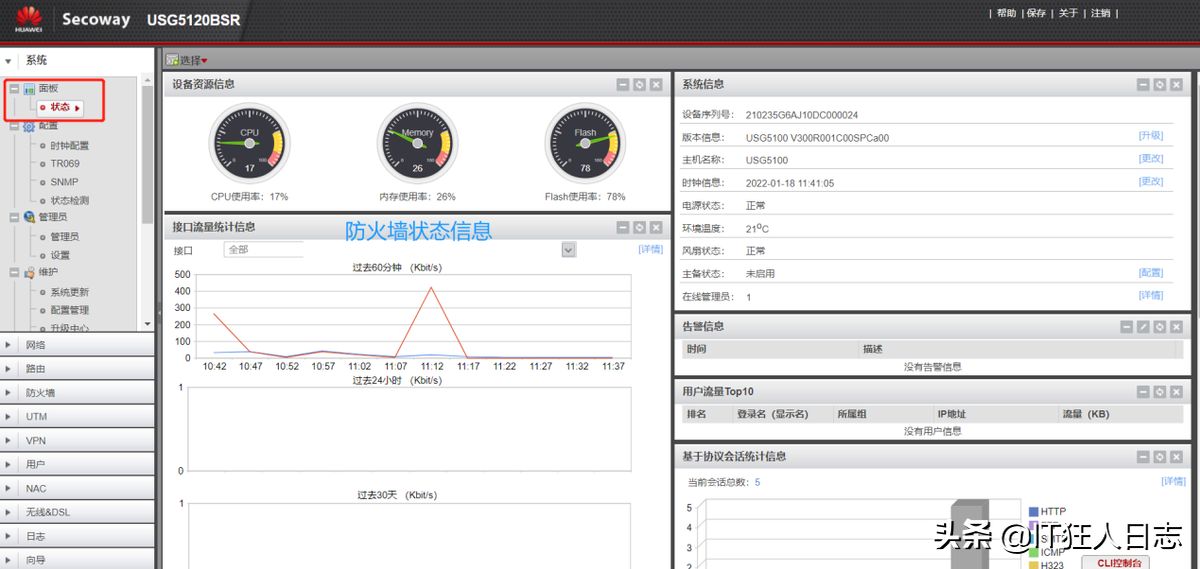Collapse the 系统信息 panel with minus icon

(x=1143, y=85)
